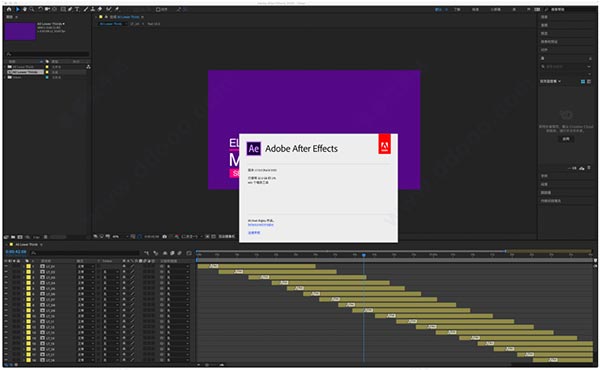600x370 pixels.
Task: Click the blue current-time indicator on the timeline ruler
Action: click(x=364, y=255)
